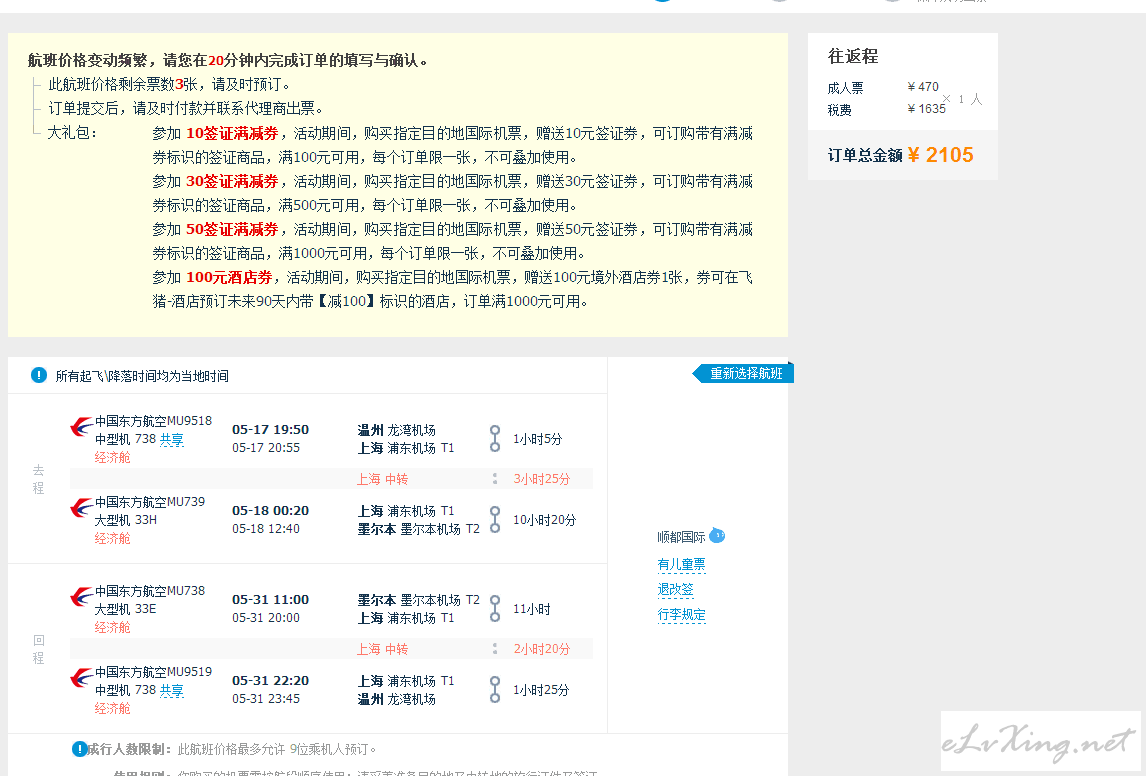
Task: Click the blue info icon beside 成行人数限制
Action: click(79, 749)
